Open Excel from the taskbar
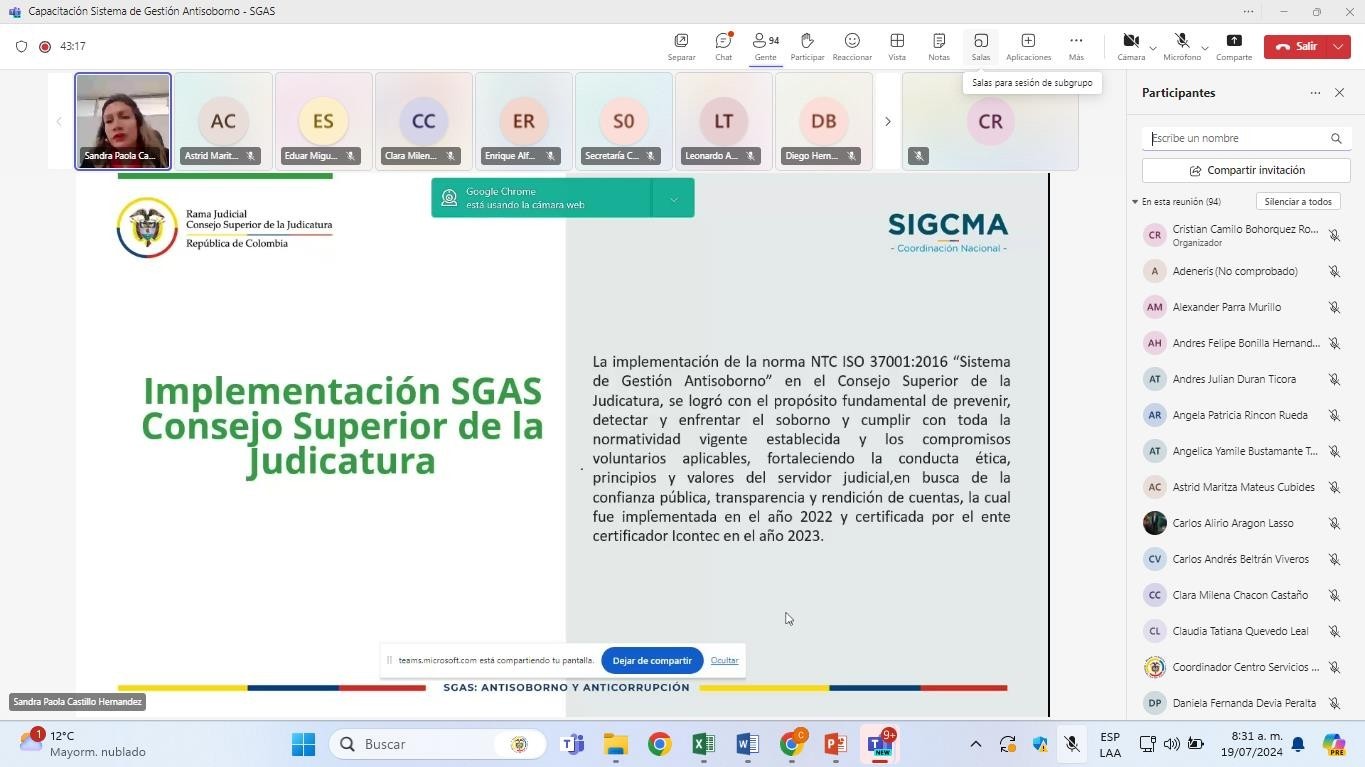This screenshot has height=767, width=1365. 701,744
